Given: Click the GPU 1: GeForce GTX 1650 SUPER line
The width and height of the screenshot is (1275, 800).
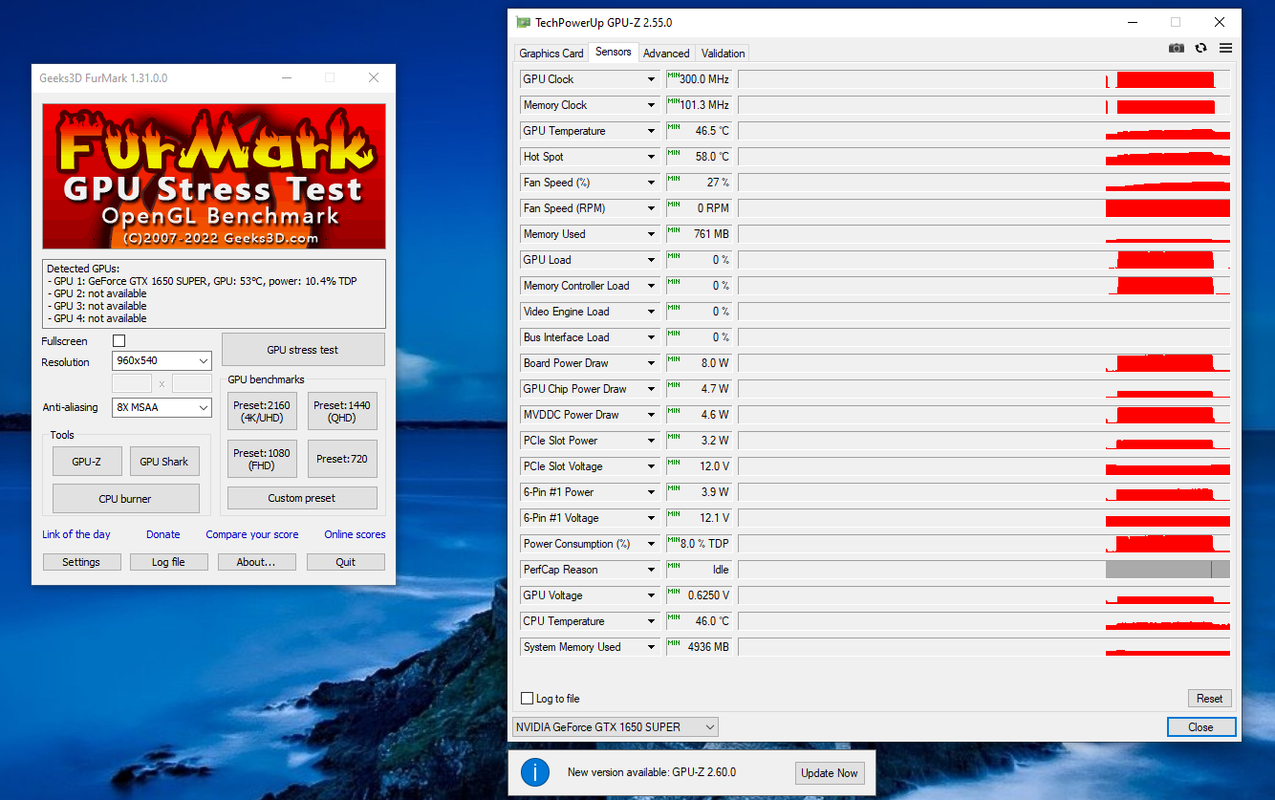Looking at the screenshot, I should point(202,281).
